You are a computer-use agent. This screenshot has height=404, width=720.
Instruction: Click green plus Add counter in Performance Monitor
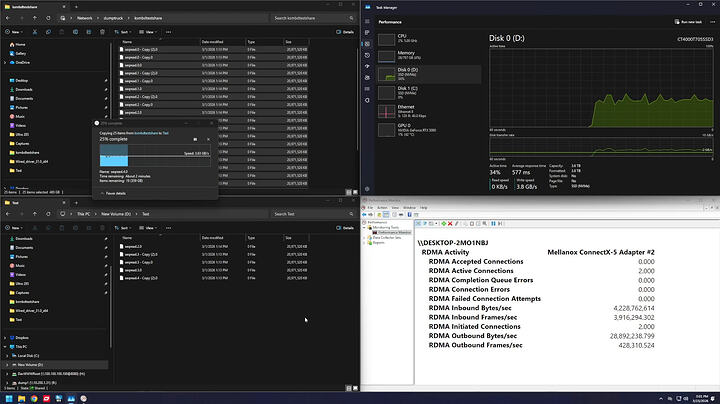click(444, 224)
